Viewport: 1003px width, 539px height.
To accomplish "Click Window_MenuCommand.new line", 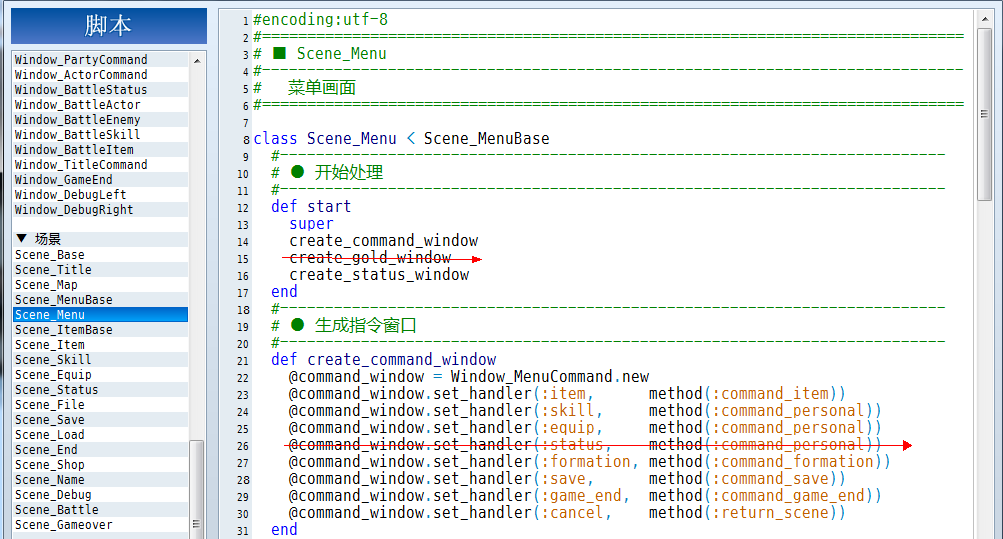I will point(468,377).
